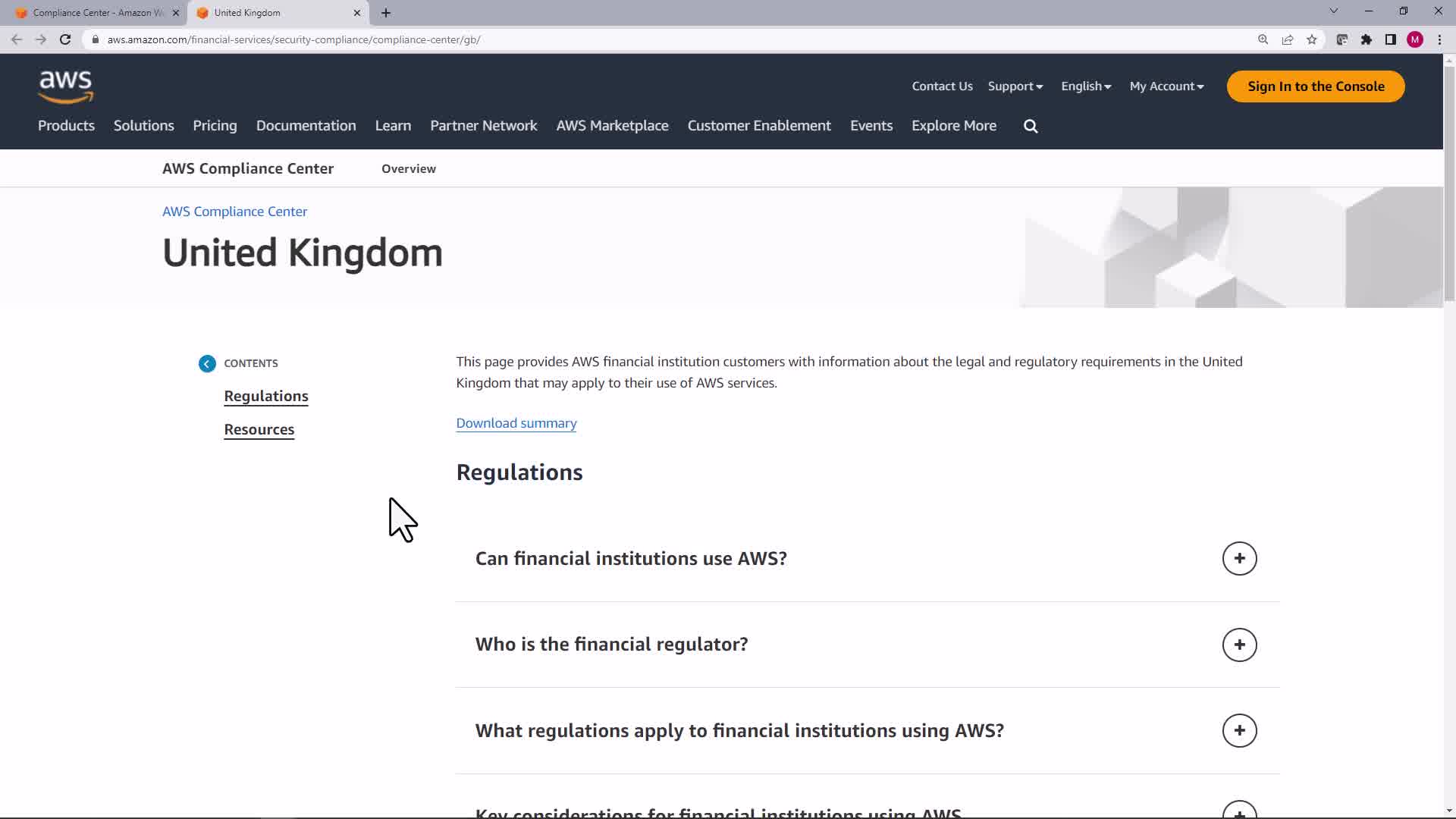This screenshot has width=1456, height=819.
Task: Open the Products menu item
Action: click(66, 126)
